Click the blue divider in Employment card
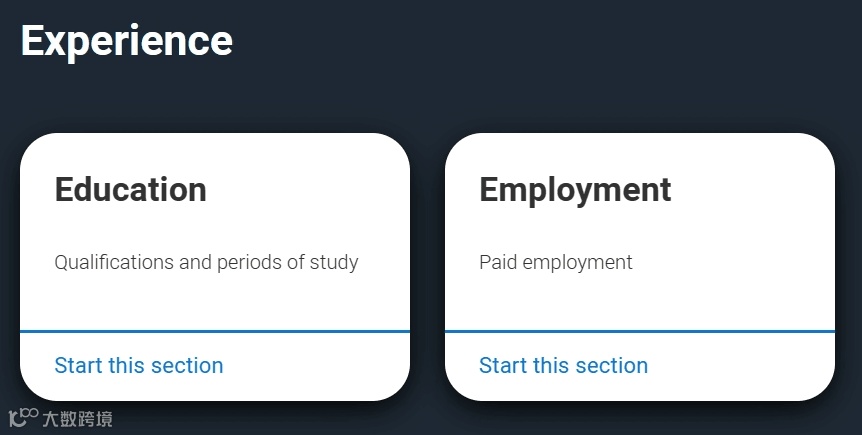This screenshot has height=435, width=862. (640, 331)
